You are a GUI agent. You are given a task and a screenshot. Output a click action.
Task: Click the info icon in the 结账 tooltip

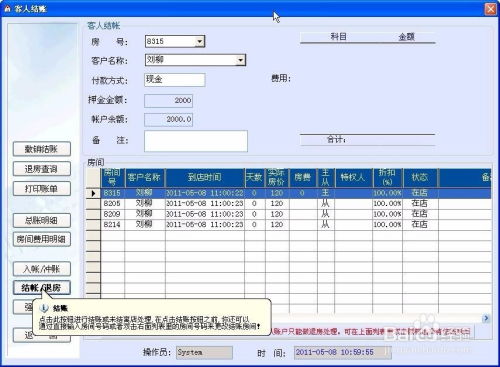44,308
